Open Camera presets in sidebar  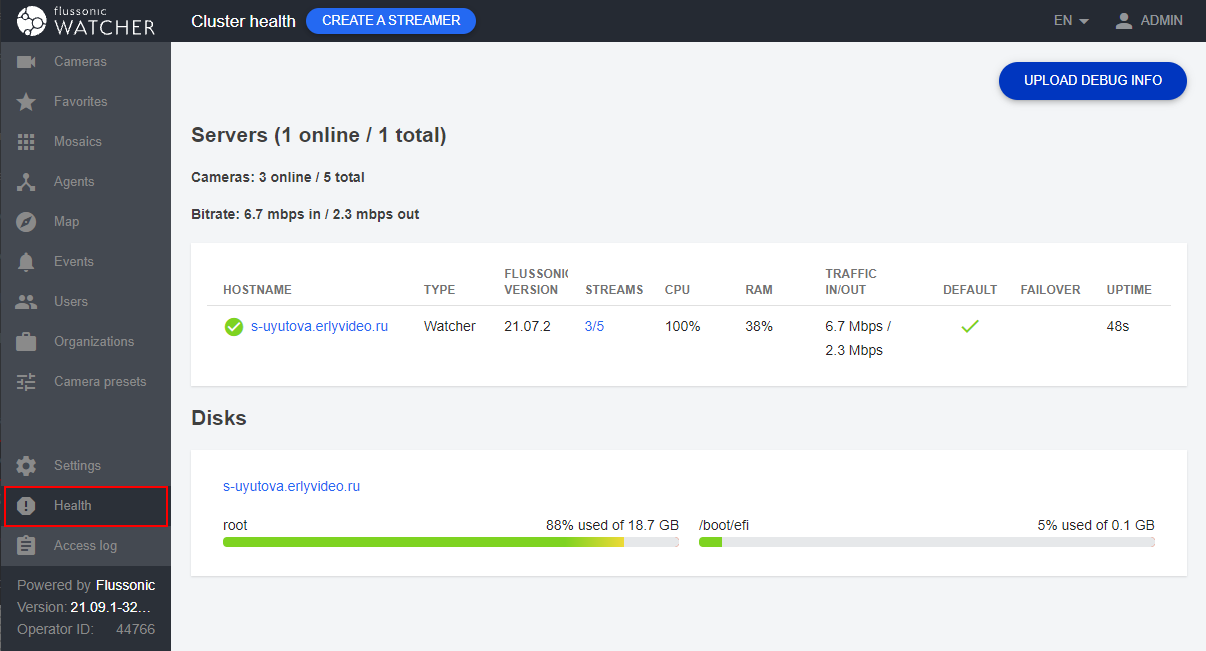(x=99, y=382)
